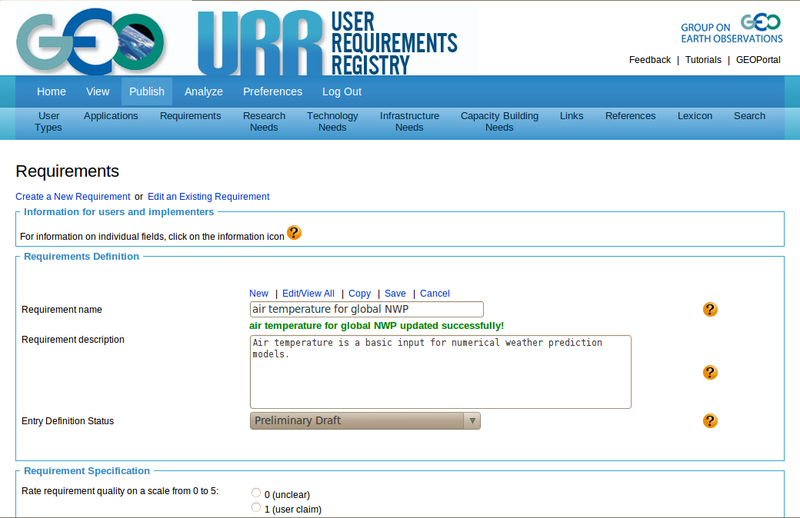The width and height of the screenshot is (800, 518).
Task: Click the URR User Requirements Registry banner
Action: [x=327, y=42]
